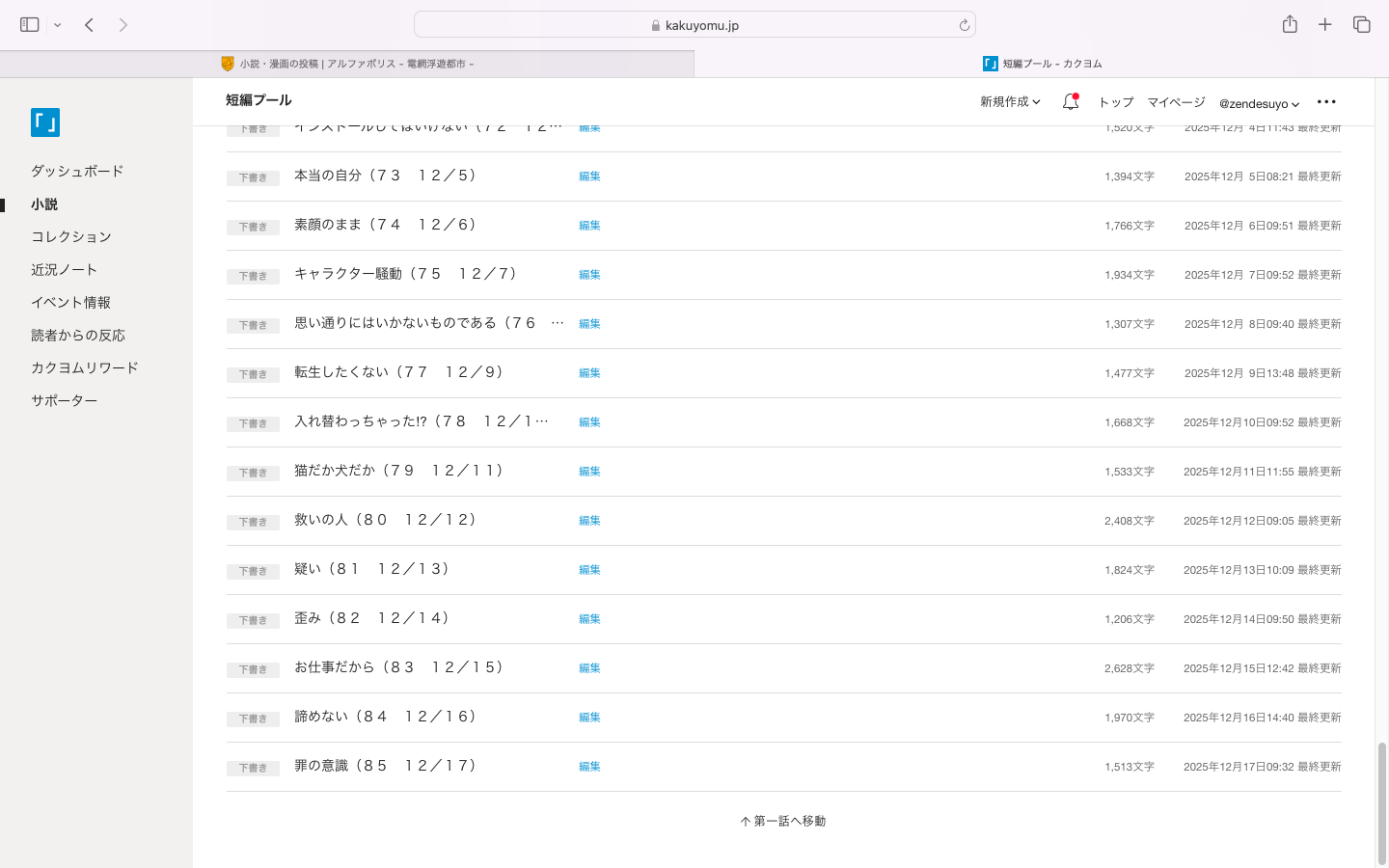The image size is (1389, 868).
Task: Open a new tab with plus icon
Action: point(1325,25)
